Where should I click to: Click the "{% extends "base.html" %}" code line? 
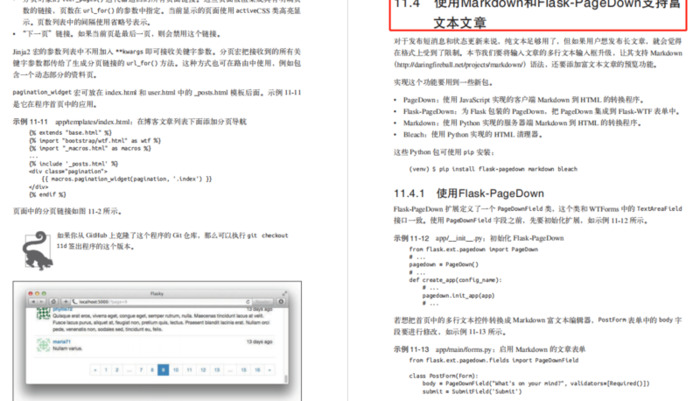click(70, 133)
